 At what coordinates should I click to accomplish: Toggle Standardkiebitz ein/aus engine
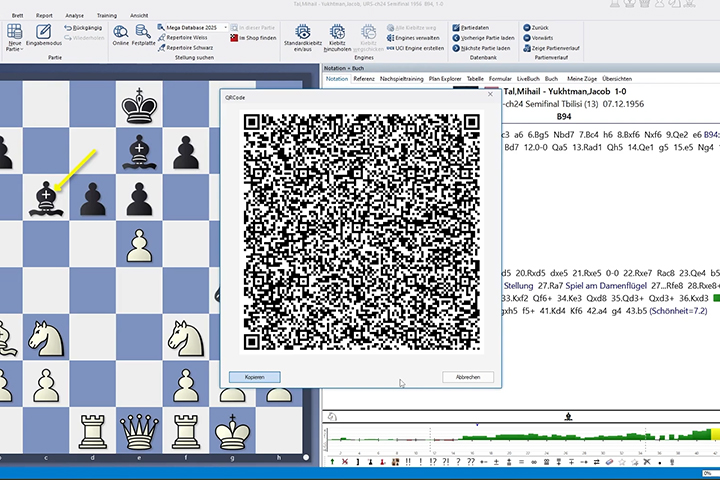(303, 38)
